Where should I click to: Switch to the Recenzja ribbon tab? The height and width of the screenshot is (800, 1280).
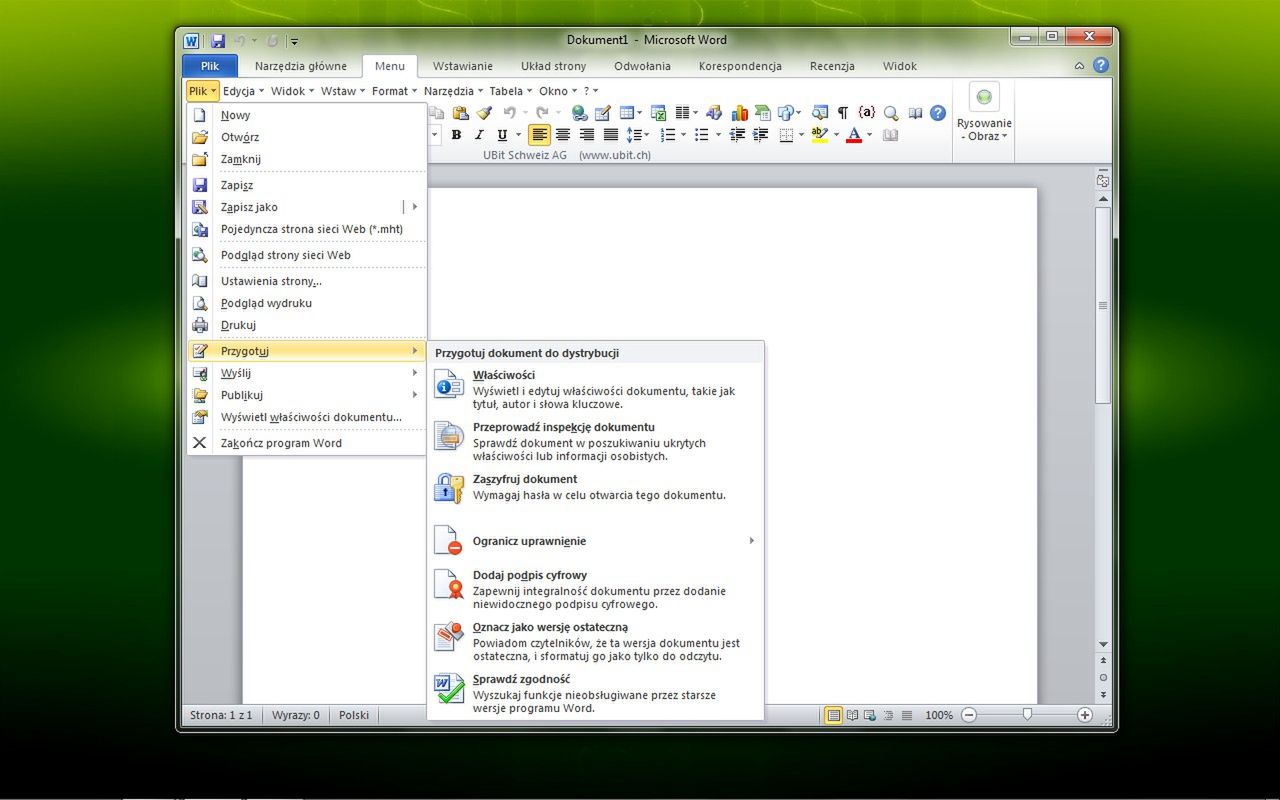pos(831,66)
